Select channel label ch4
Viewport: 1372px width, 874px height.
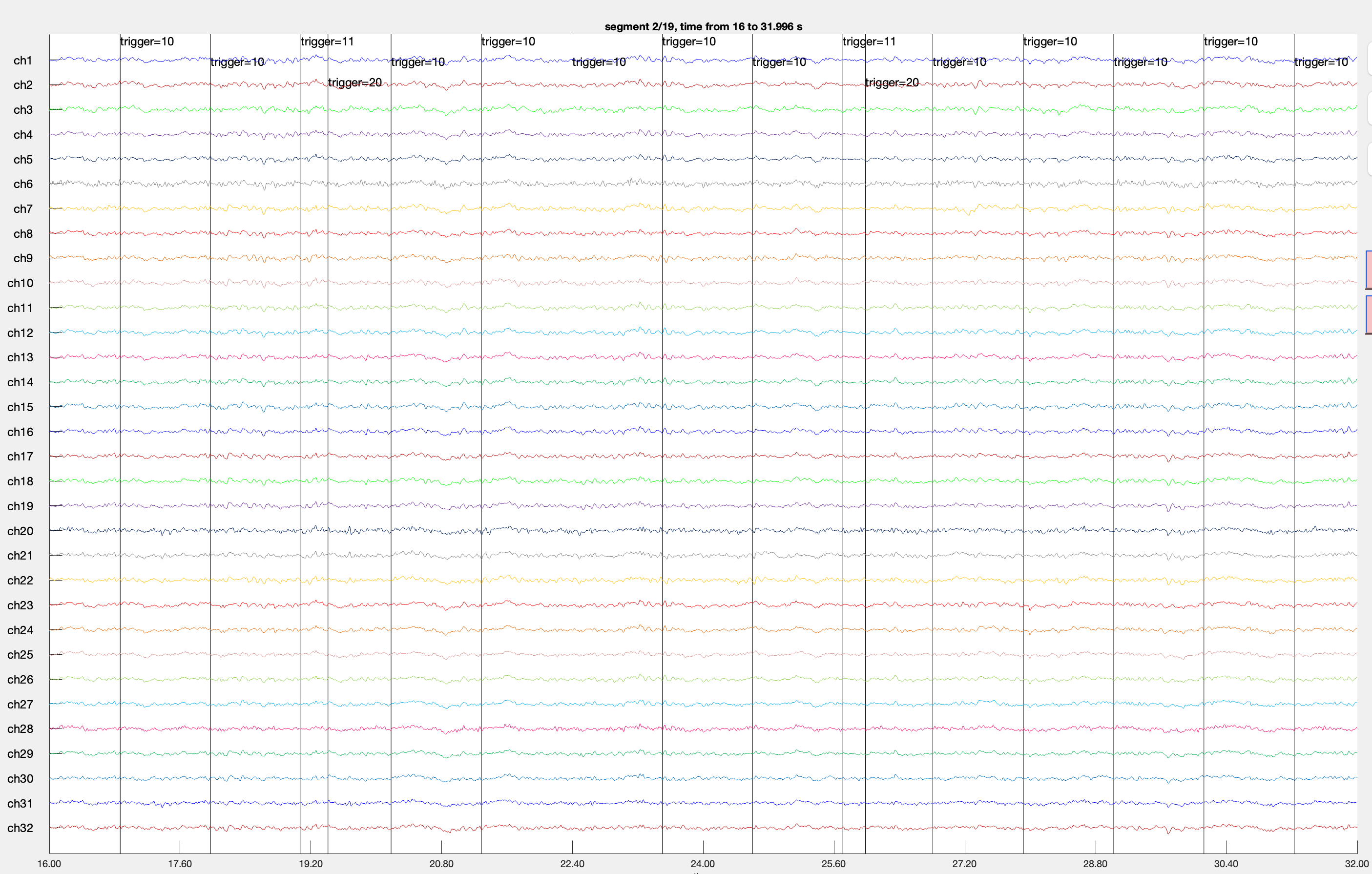click(x=23, y=134)
